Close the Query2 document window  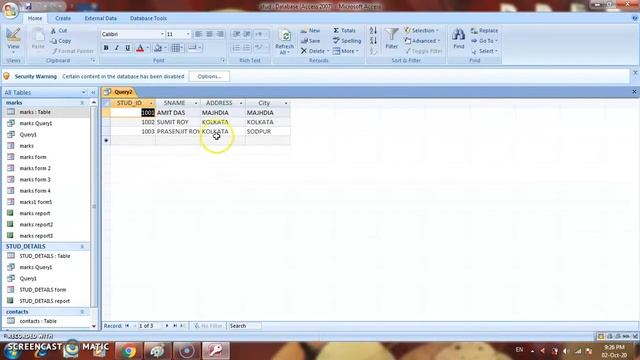tap(634, 92)
